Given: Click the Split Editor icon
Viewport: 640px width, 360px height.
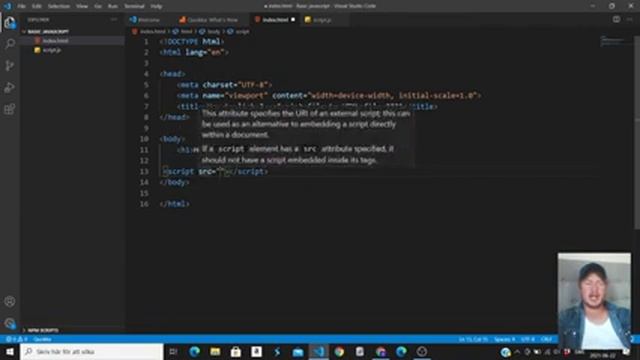Looking at the screenshot, I should [616, 19].
